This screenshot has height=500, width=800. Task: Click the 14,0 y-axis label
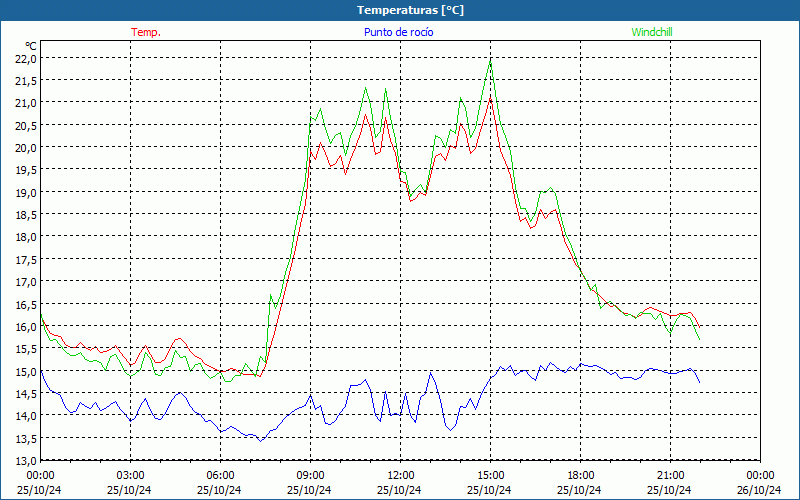26,415
